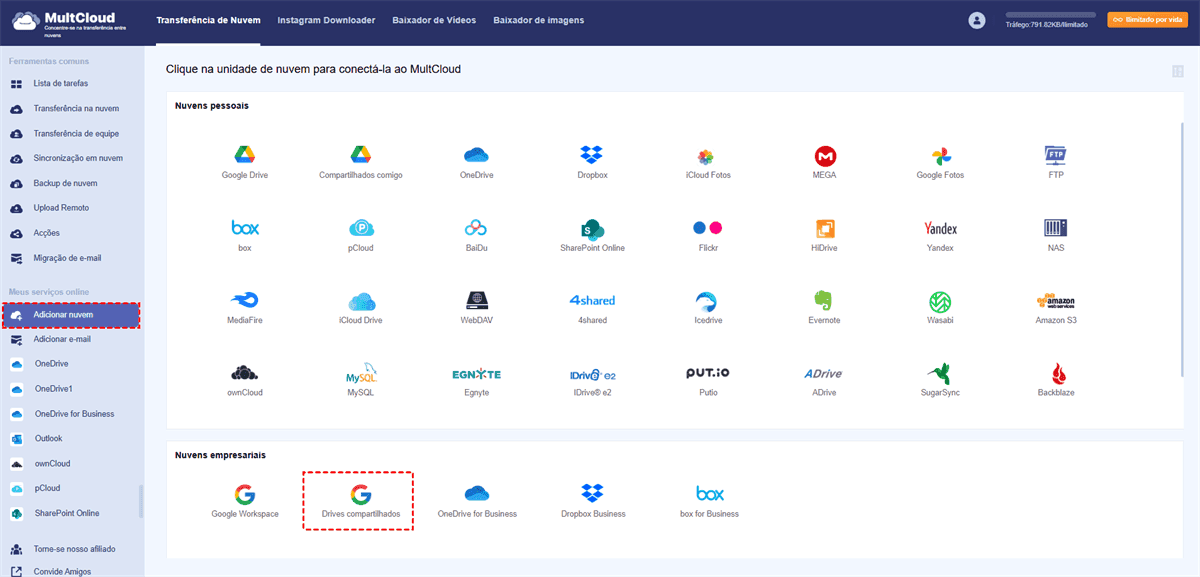The image size is (1200, 577).
Task: Open Tome-se nosso afiliado link
Action: click(x=74, y=549)
